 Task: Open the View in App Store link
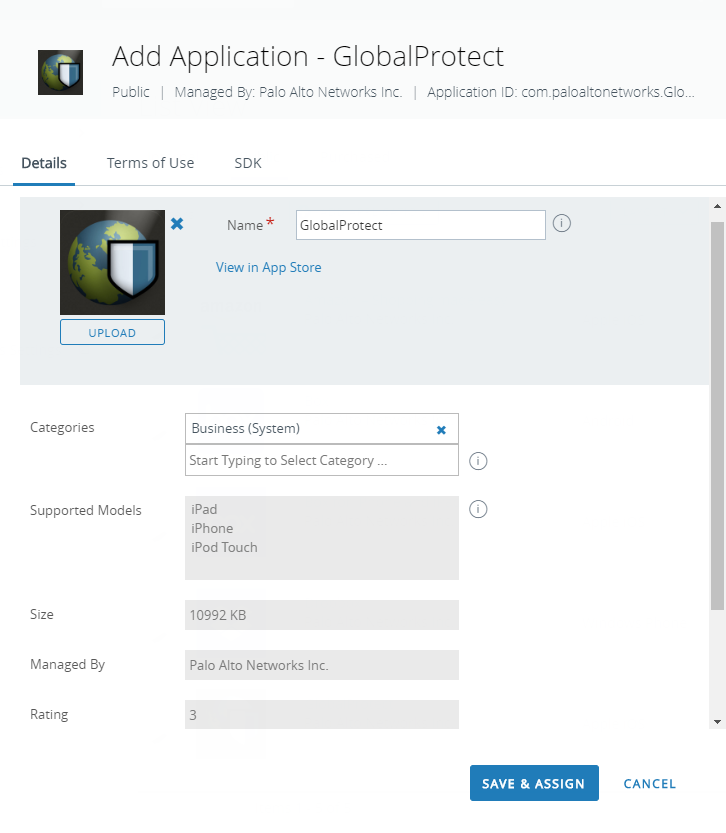click(x=268, y=267)
